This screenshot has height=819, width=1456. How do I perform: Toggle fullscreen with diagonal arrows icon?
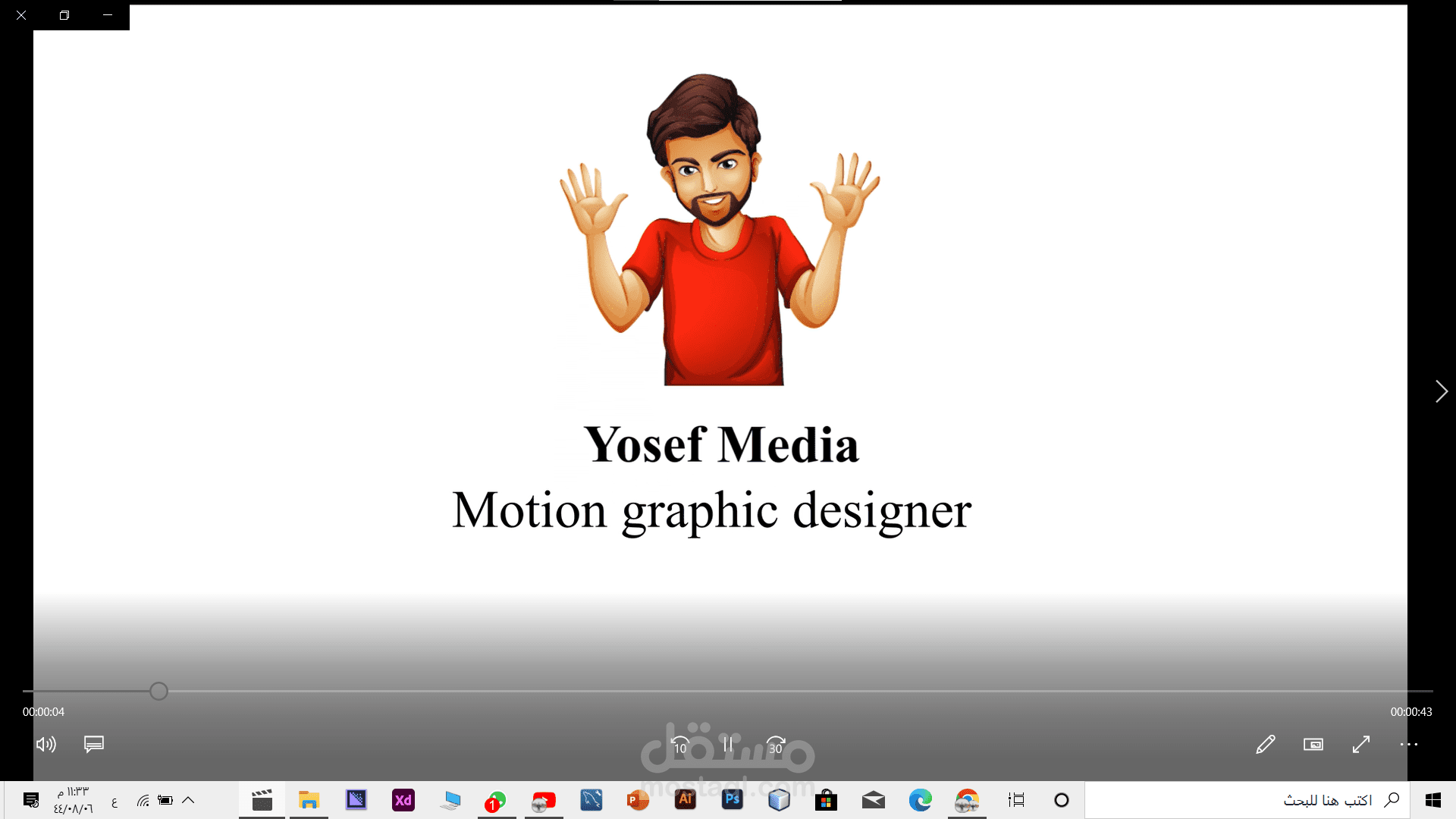pos(1360,745)
